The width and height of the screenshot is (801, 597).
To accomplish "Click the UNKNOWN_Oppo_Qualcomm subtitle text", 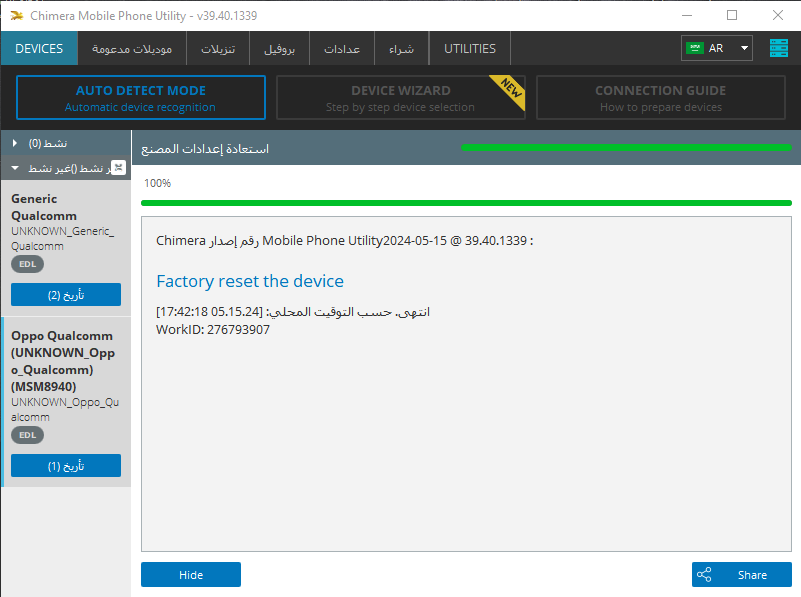I will click(65, 410).
